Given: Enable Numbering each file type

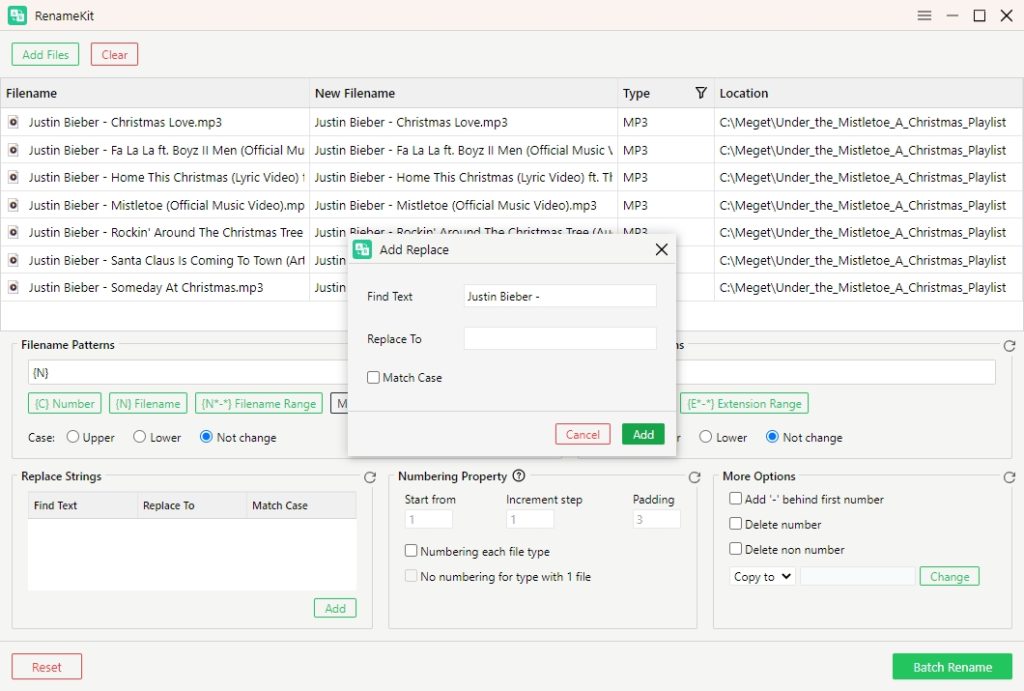Looking at the screenshot, I should click(411, 550).
